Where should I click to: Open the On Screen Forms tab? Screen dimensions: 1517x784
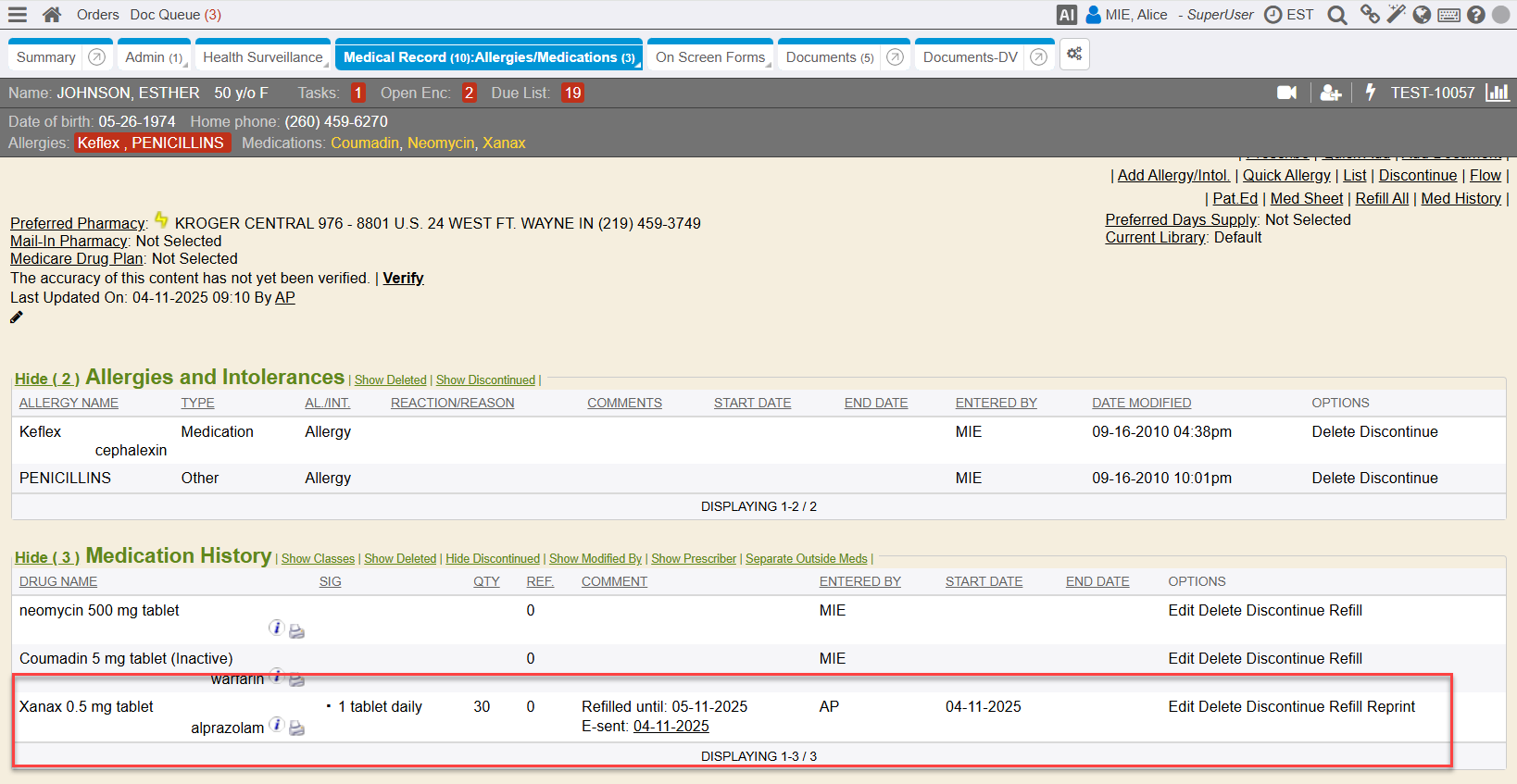coord(709,57)
